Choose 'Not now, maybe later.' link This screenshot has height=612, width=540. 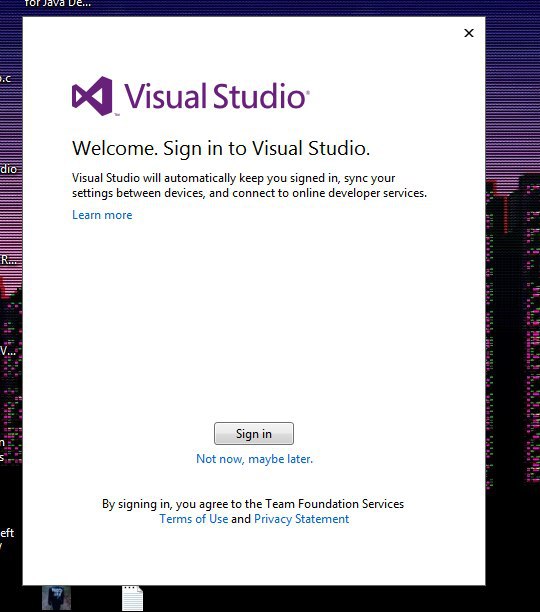254,459
